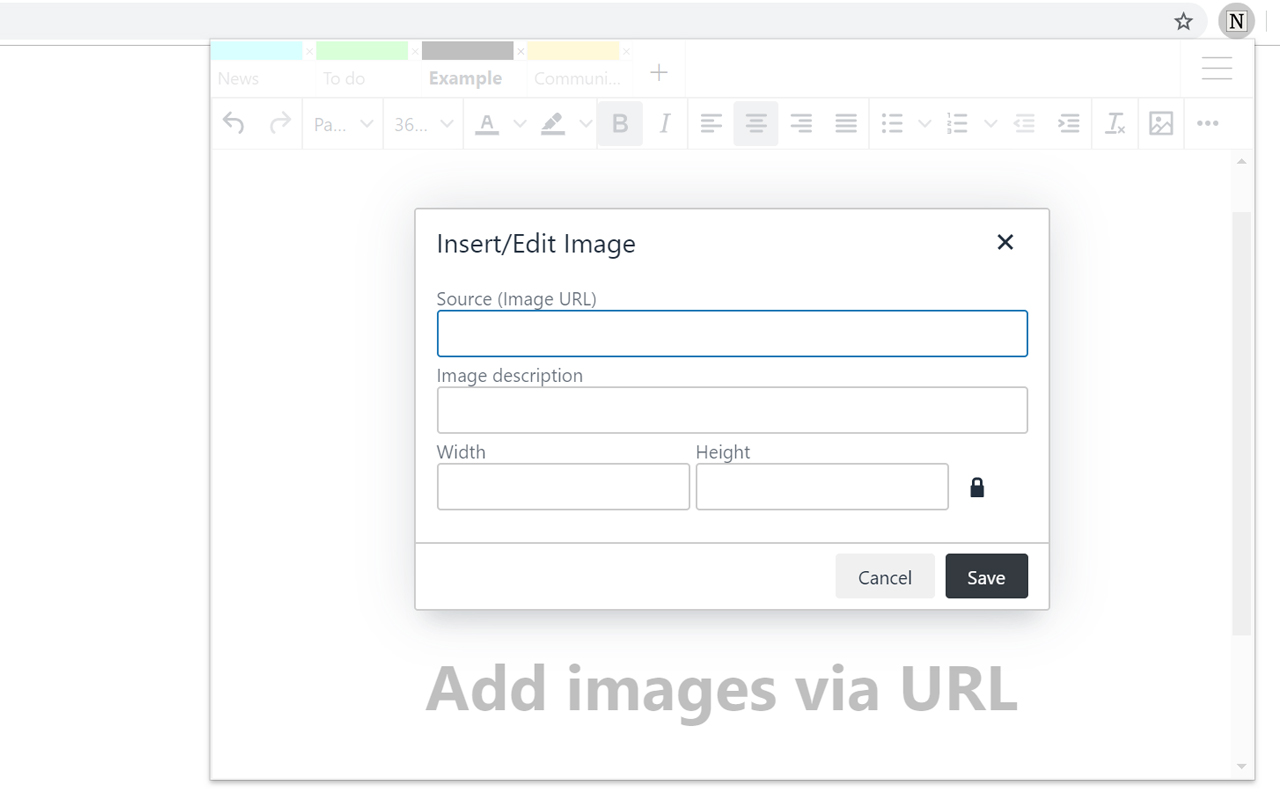Close the Example tab
The height and width of the screenshot is (800, 1280).
(x=520, y=51)
